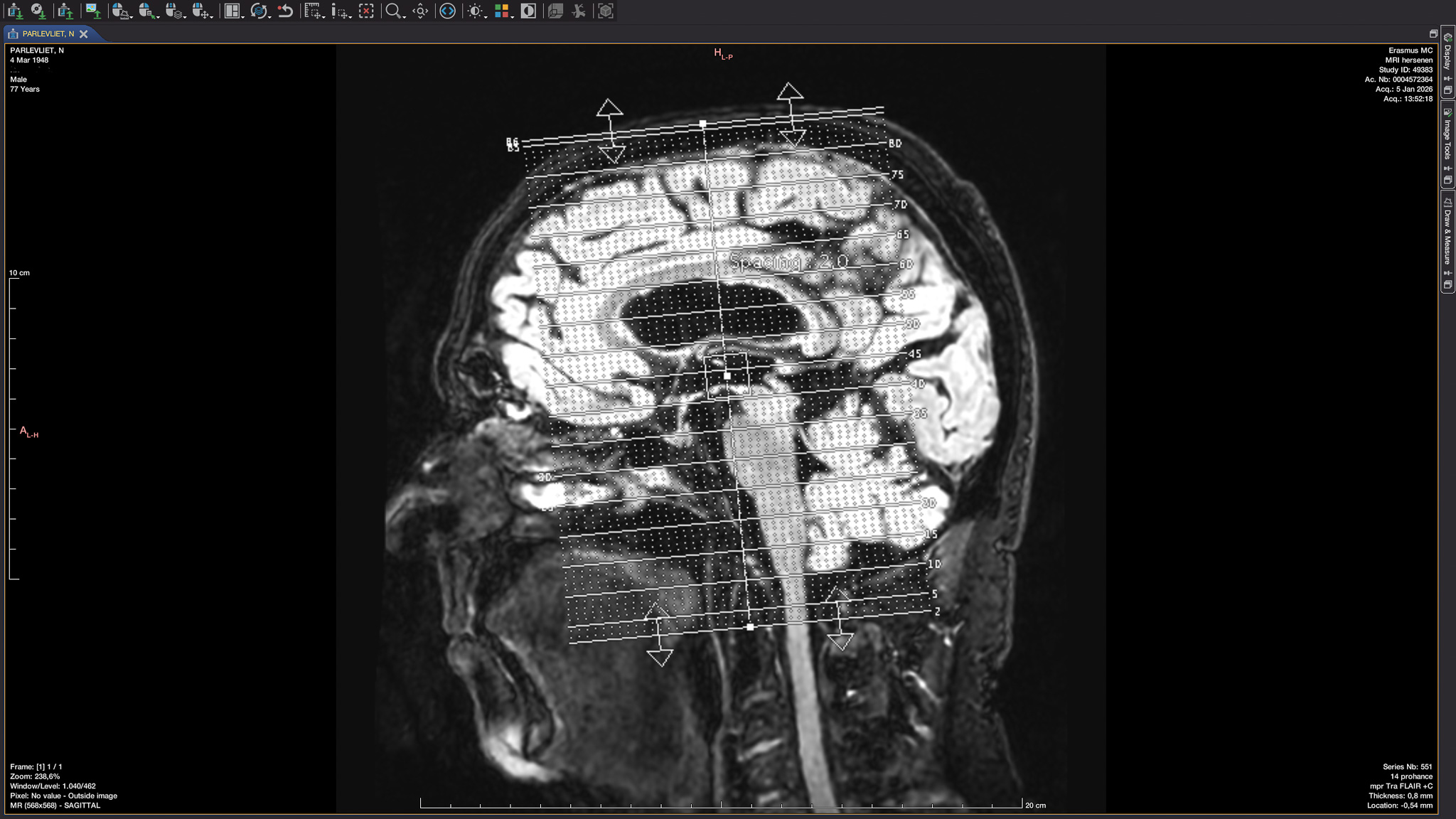Select the PARLEVLIET, N patient tab
This screenshot has height=819, width=1456.
point(47,33)
